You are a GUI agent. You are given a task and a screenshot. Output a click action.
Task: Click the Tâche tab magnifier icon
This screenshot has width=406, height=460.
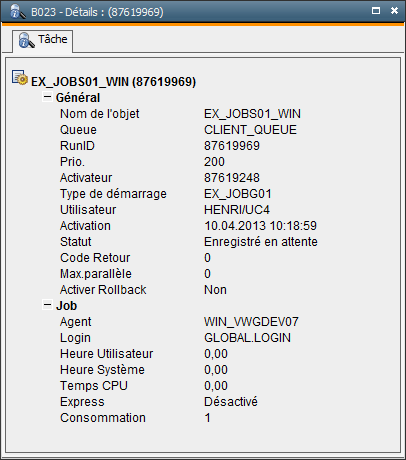point(26,40)
